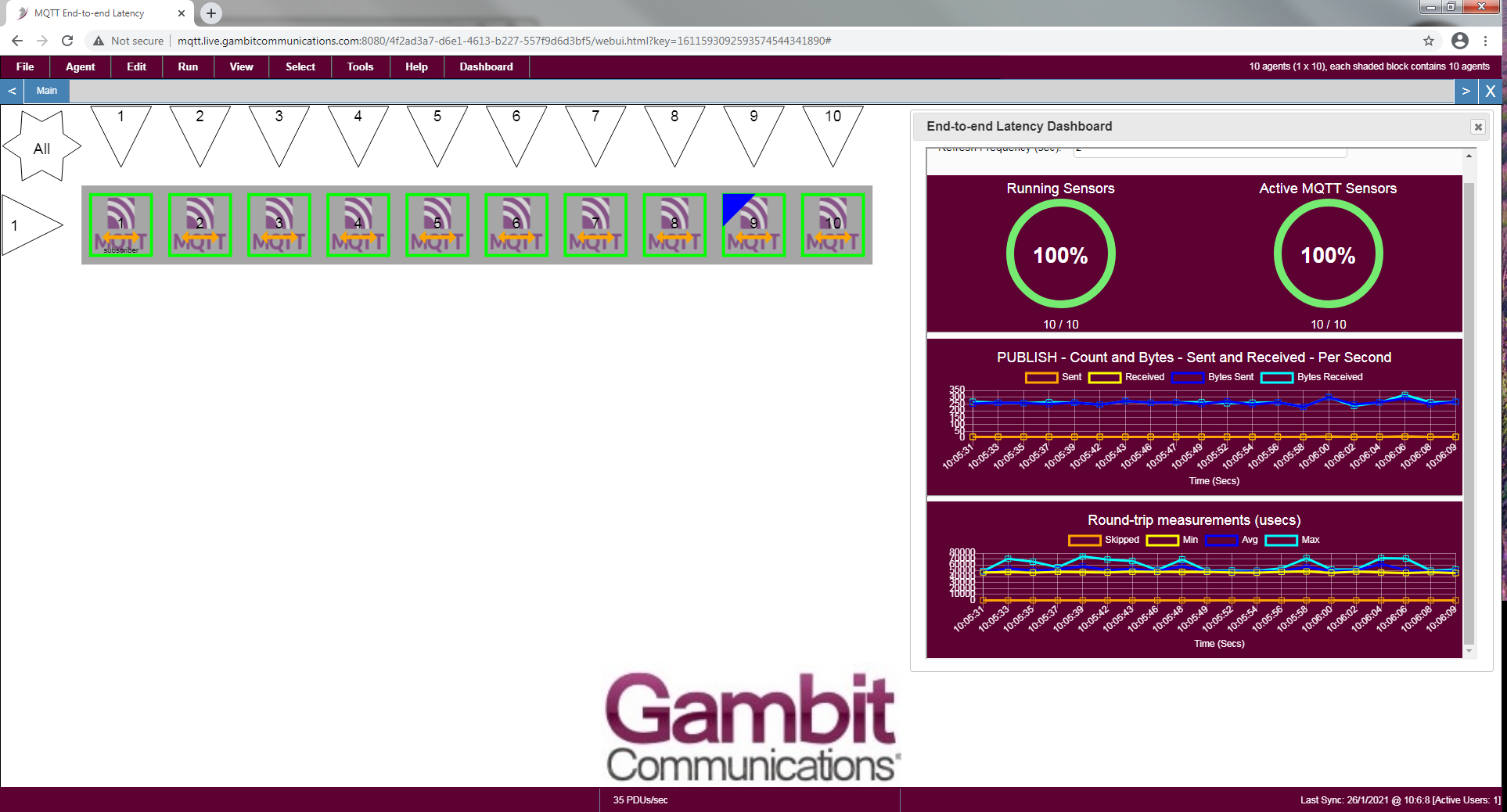Image resolution: width=1507 pixels, height=812 pixels.
Task: Click the Active MQTT Sensors 100% gauge
Action: 1328,254
